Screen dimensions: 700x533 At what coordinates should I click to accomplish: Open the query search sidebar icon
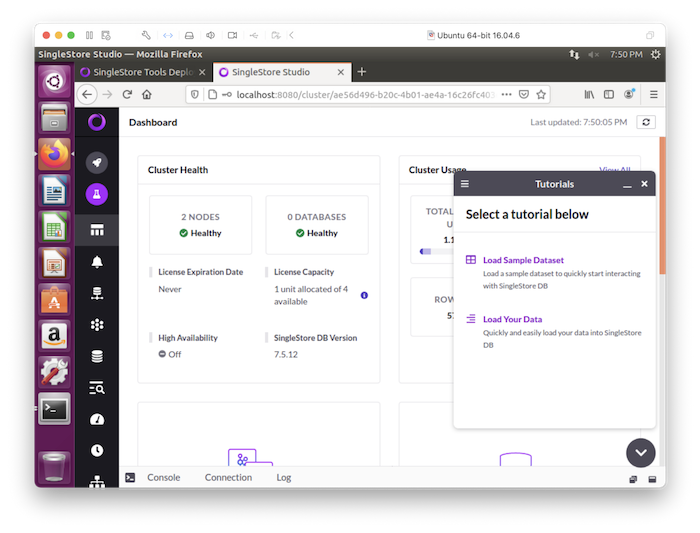pos(97,388)
